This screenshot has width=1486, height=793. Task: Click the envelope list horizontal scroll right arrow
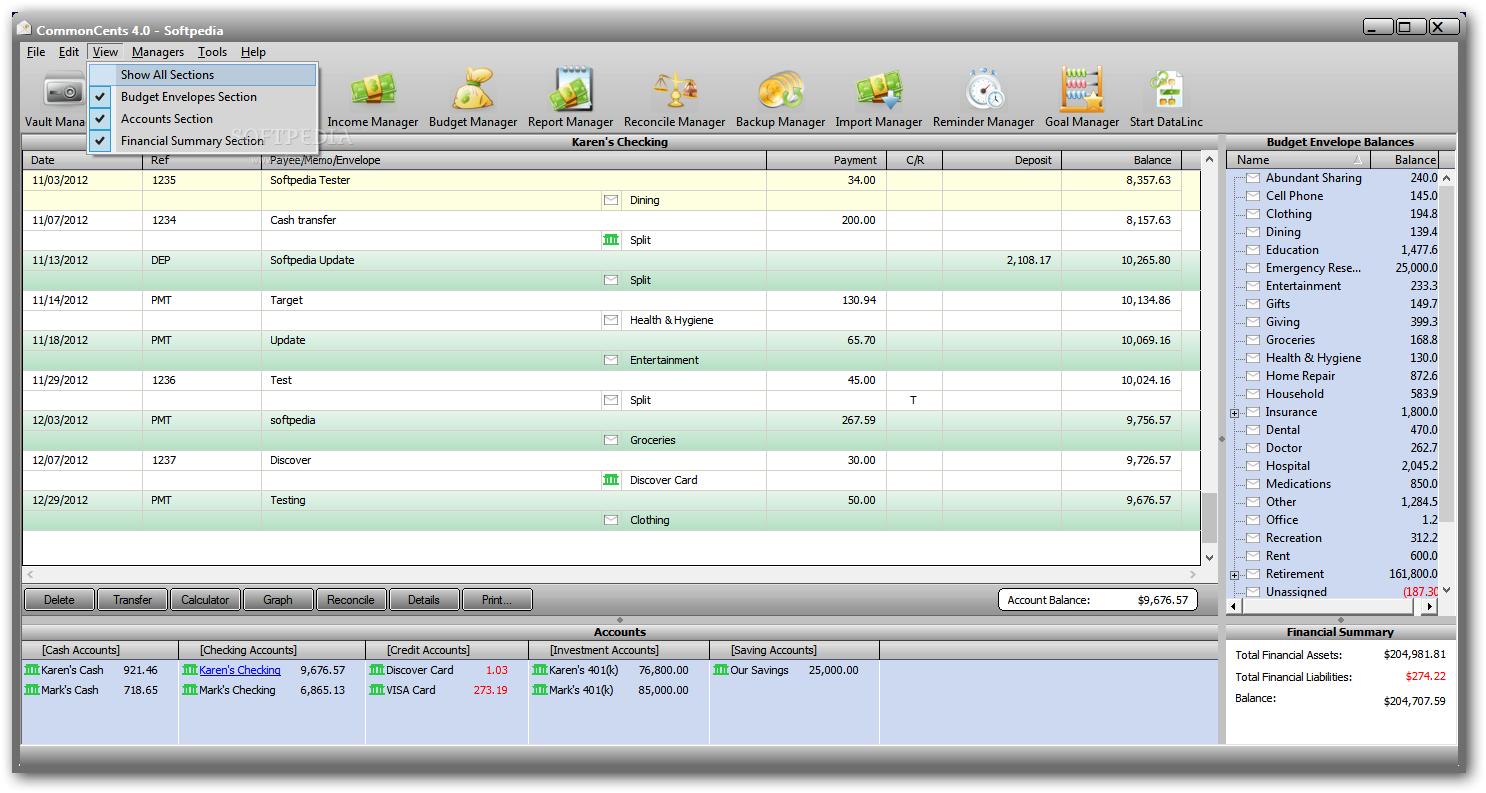(1430, 606)
